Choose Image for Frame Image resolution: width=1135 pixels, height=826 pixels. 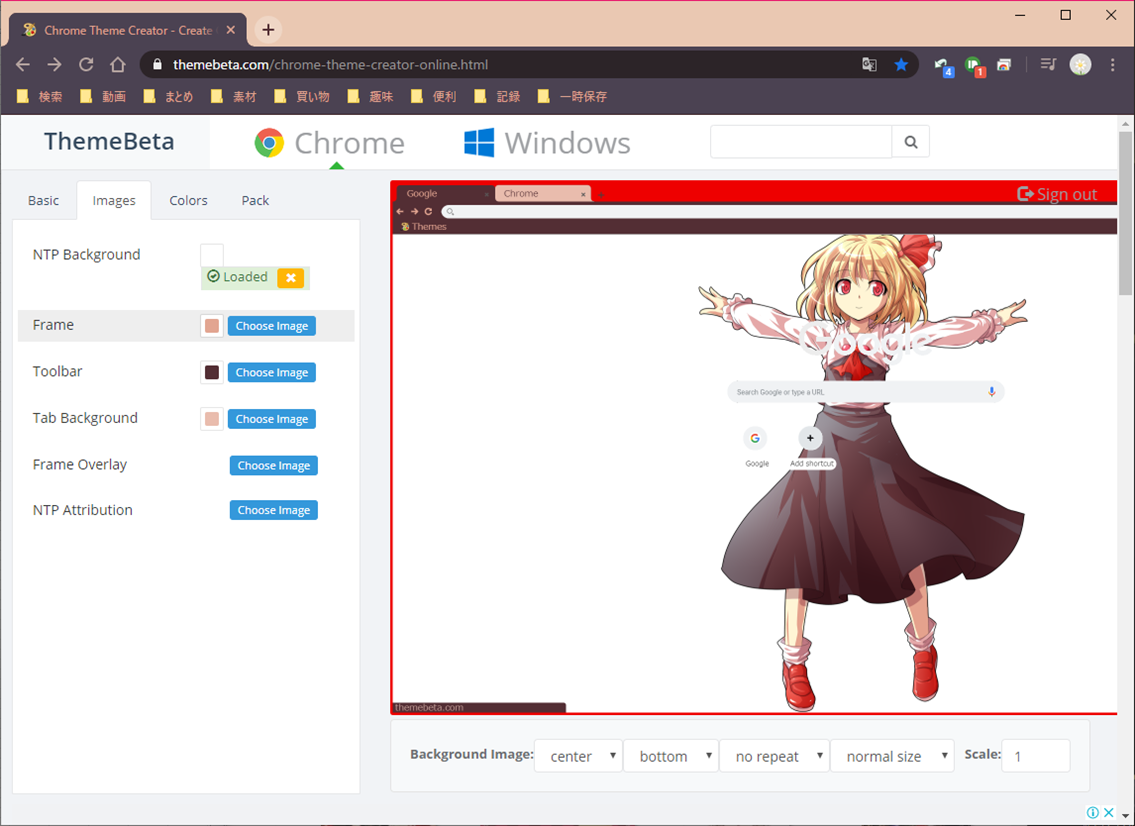coord(271,326)
